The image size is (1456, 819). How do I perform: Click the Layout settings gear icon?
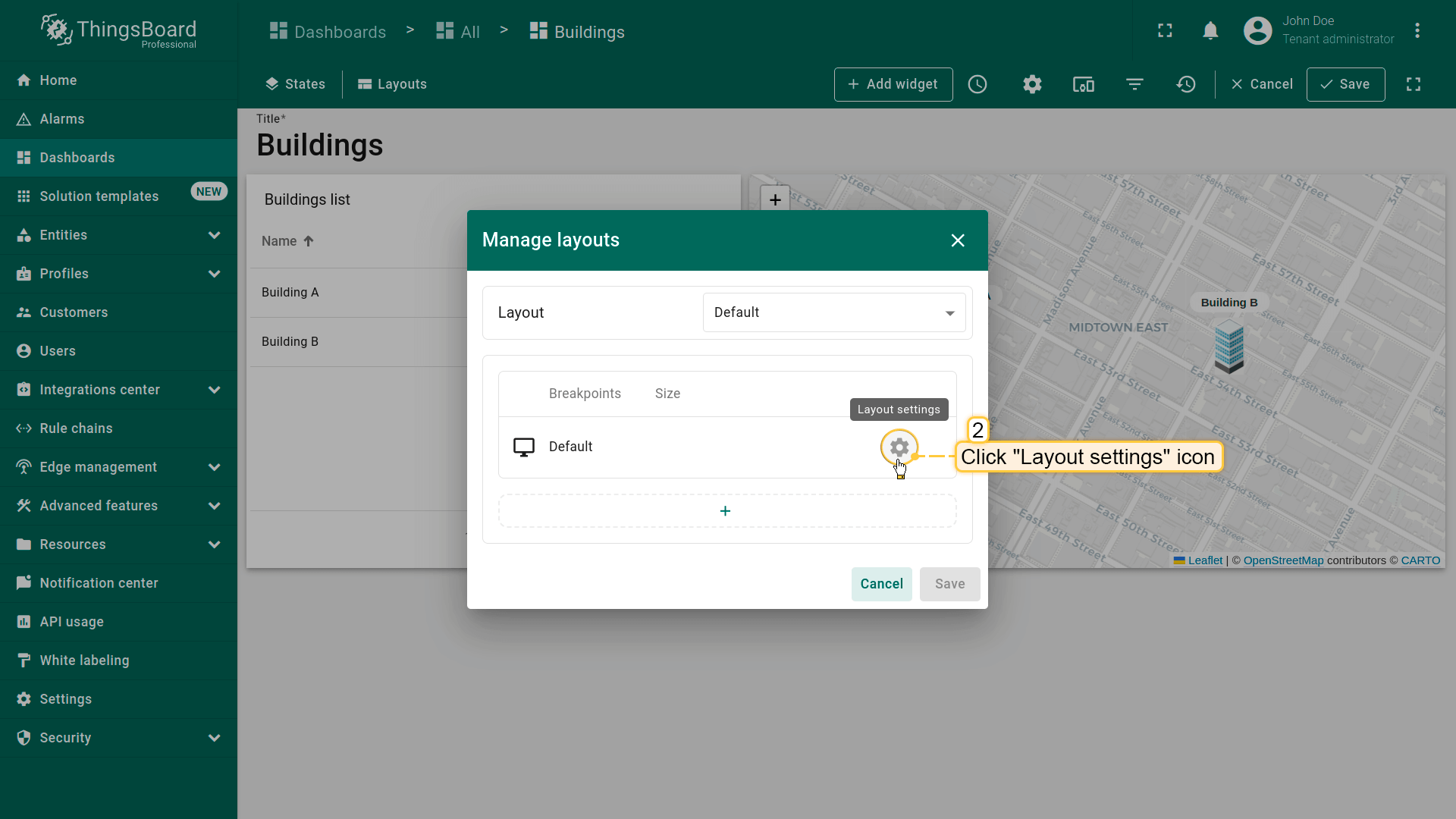899,447
